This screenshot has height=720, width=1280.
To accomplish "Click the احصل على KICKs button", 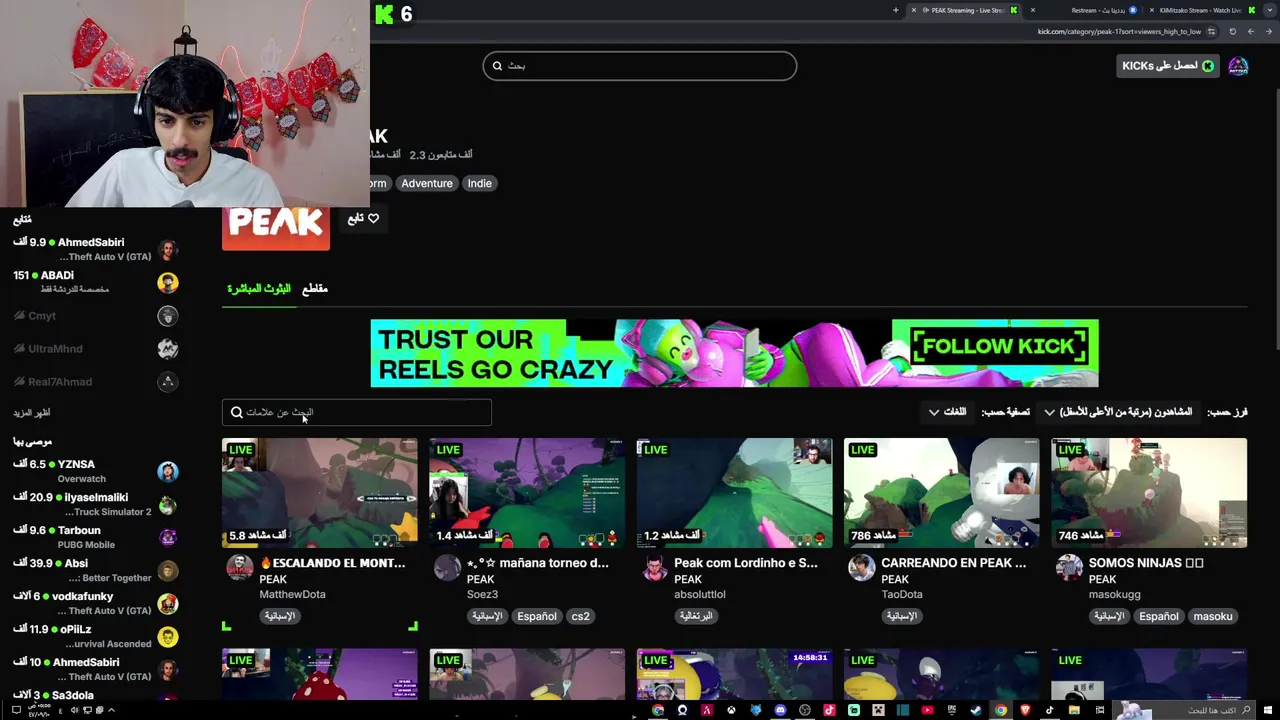I will coord(1167,66).
